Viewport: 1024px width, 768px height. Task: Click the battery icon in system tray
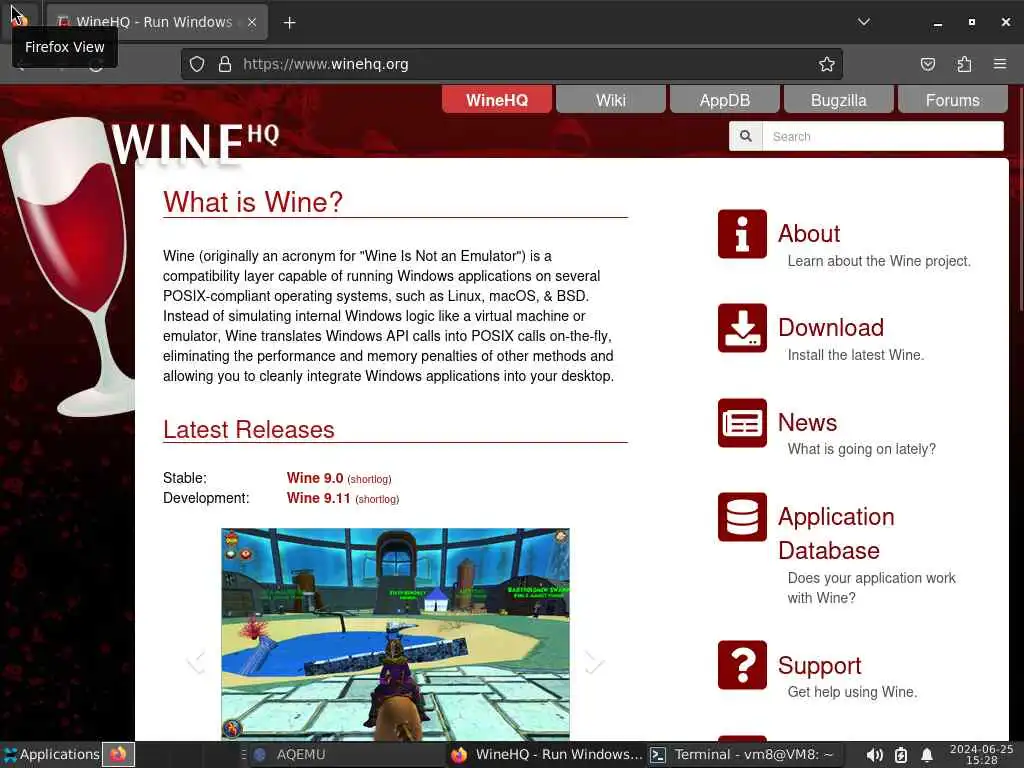click(901, 755)
